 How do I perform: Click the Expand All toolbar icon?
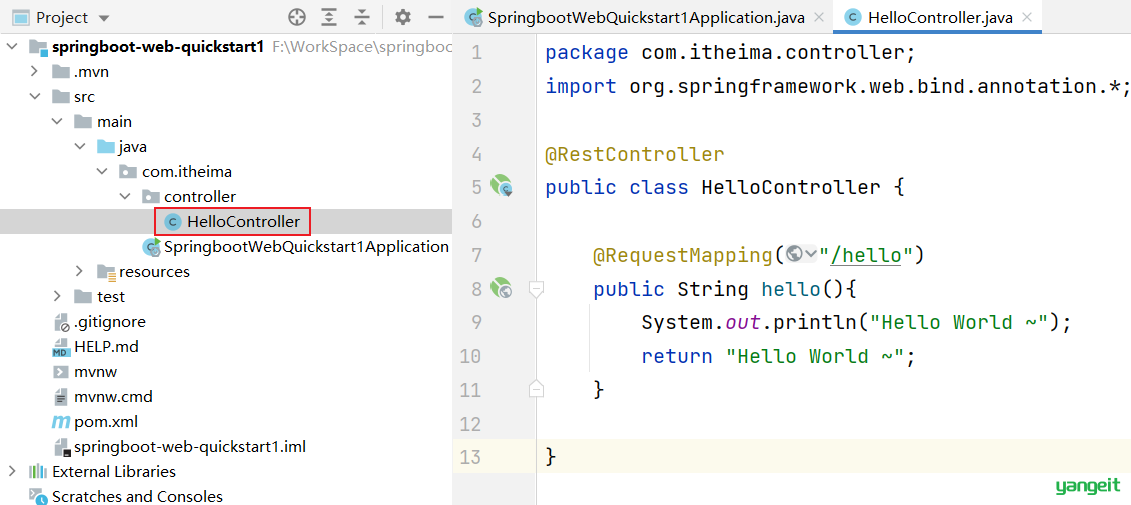329,17
